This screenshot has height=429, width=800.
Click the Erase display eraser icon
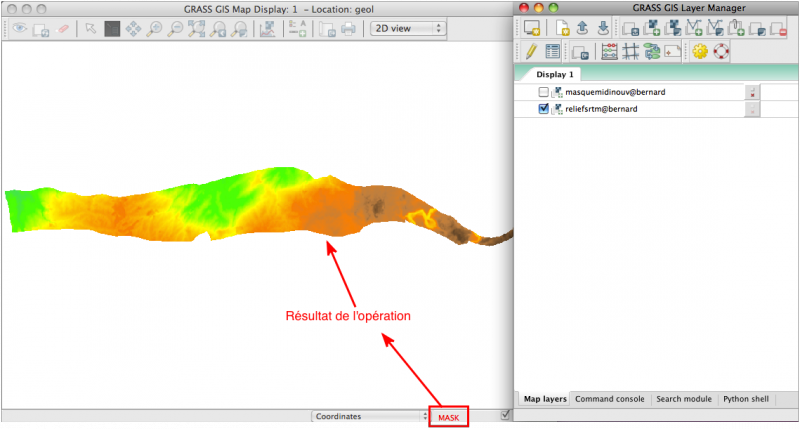(x=64, y=29)
